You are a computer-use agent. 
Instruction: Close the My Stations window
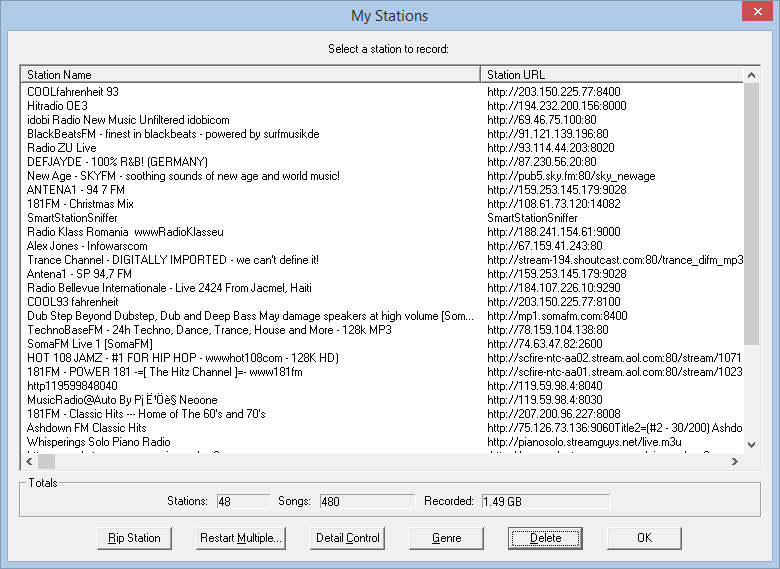[757, 11]
